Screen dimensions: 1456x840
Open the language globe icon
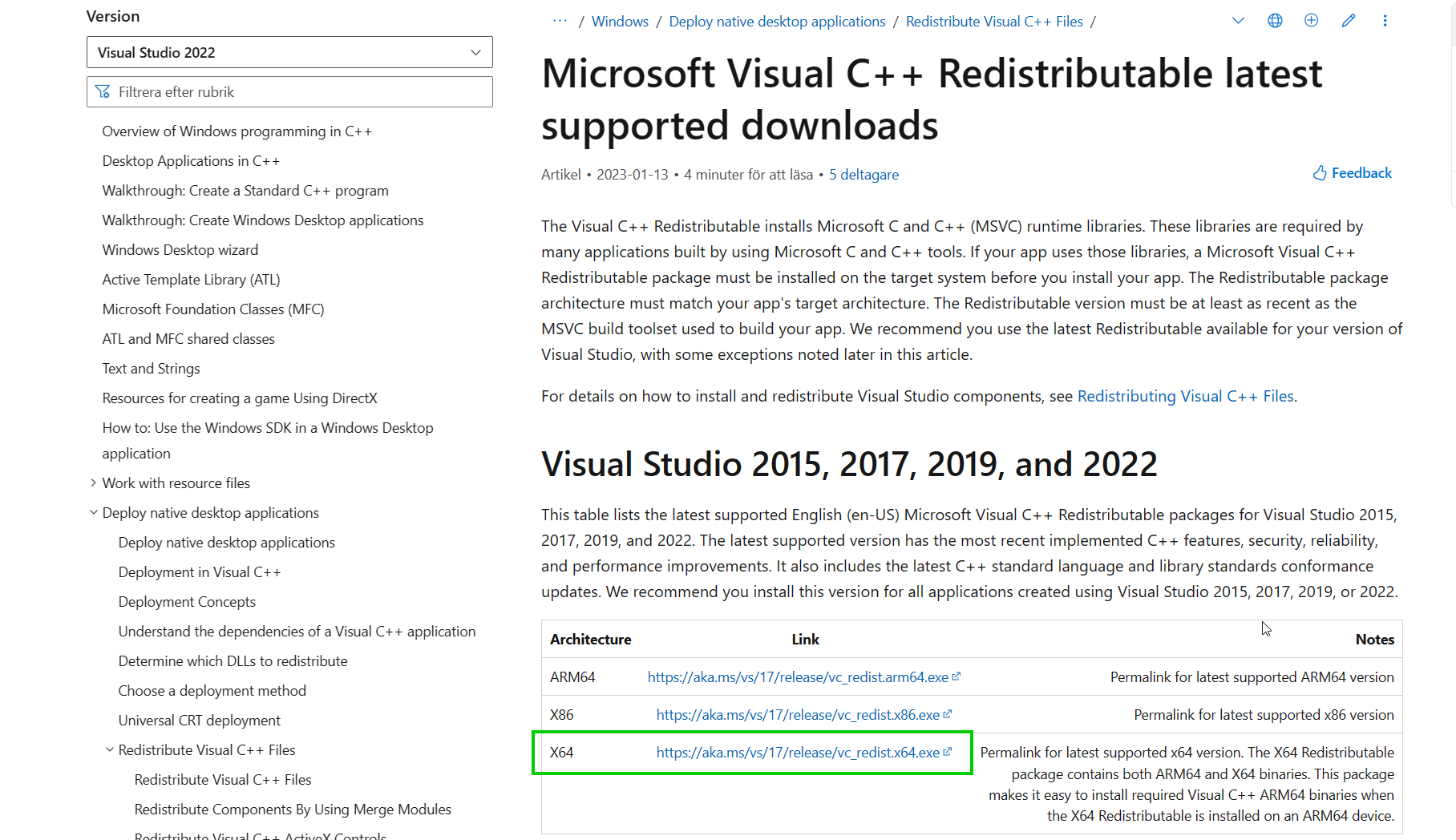click(x=1275, y=21)
